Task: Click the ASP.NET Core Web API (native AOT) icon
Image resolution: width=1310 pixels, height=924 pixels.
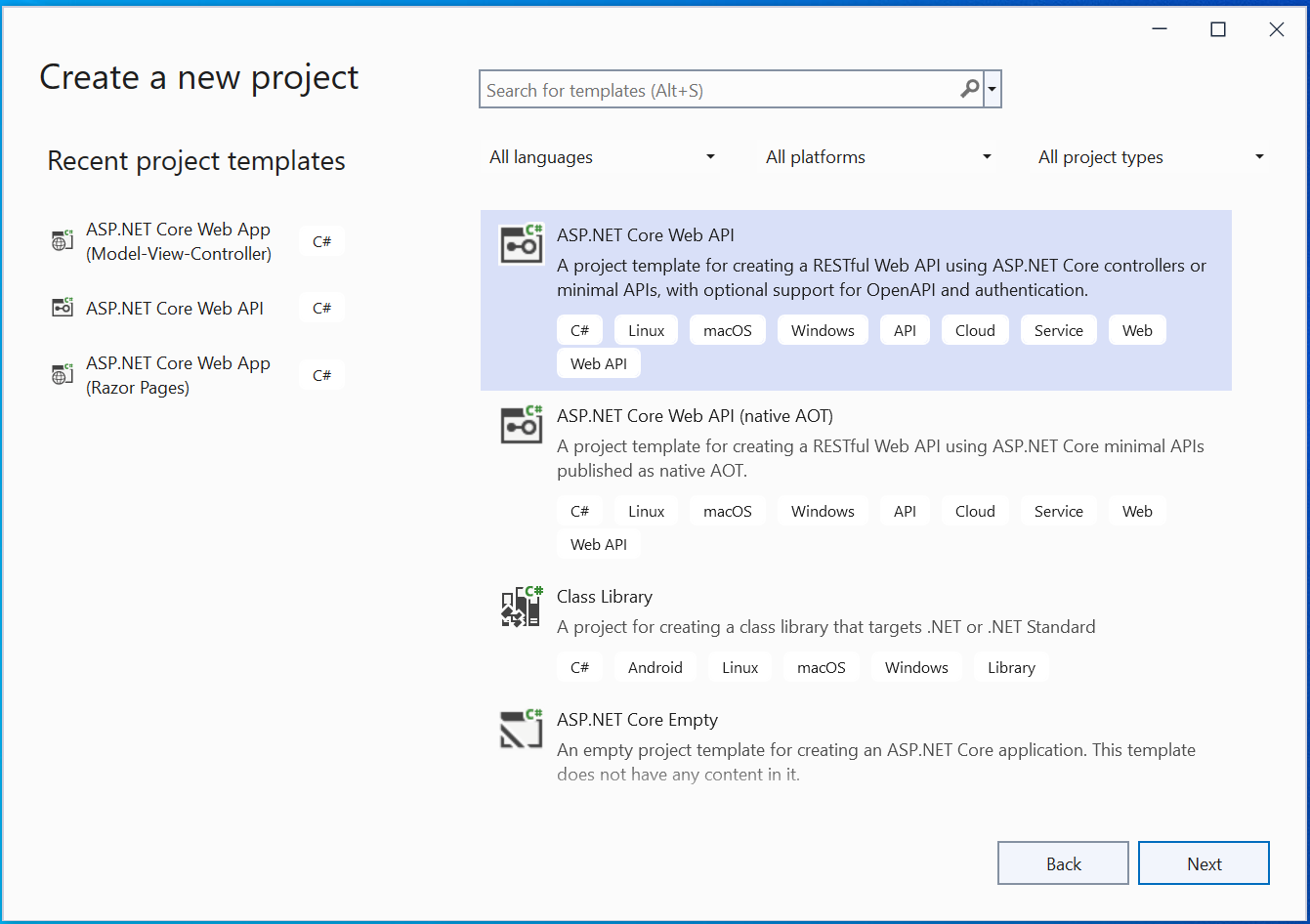Action: click(x=521, y=425)
